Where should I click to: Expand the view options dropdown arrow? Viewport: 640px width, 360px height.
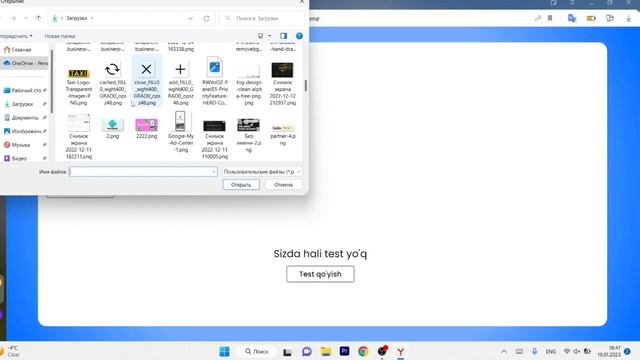269,36
